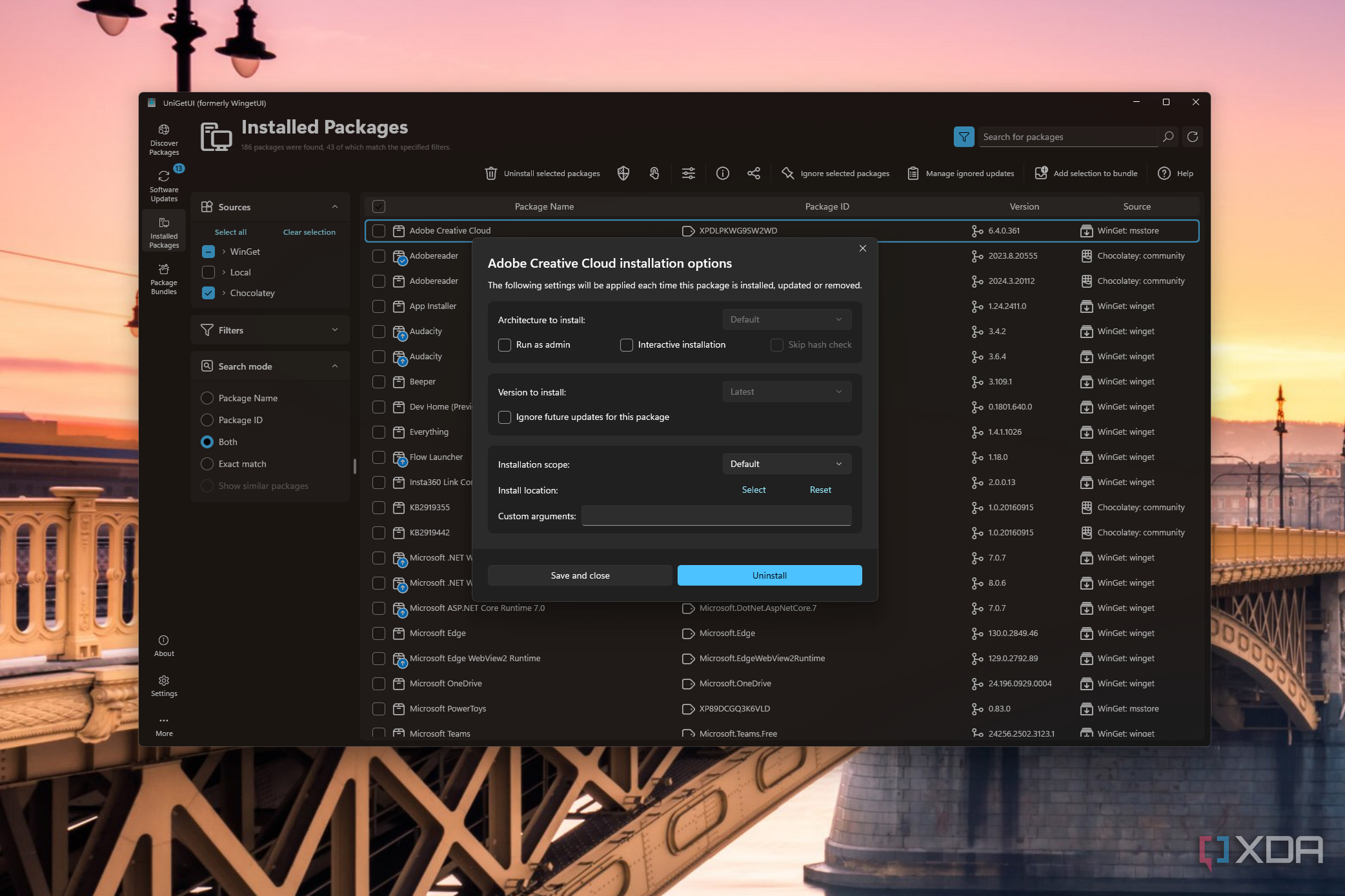The width and height of the screenshot is (1345, 896).
Task: Sort by Version column
Action: [1024, 206]
